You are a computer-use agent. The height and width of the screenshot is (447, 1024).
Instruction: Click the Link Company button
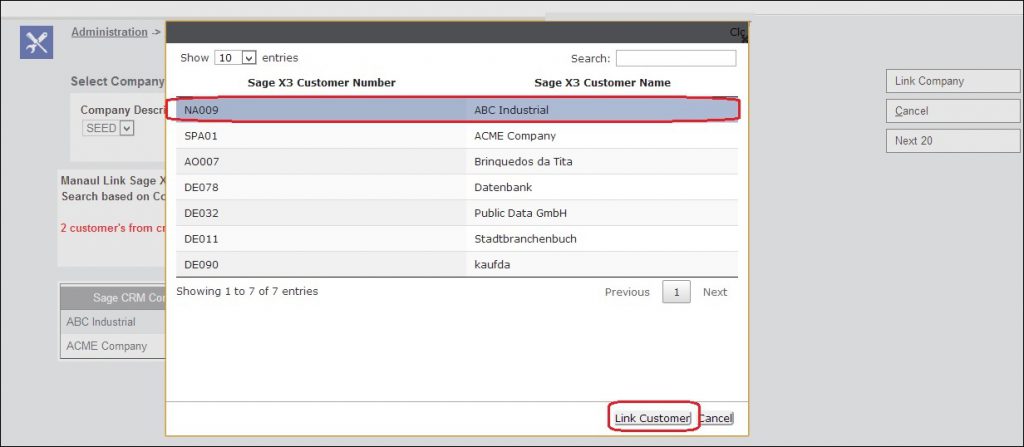coord(953,81)
